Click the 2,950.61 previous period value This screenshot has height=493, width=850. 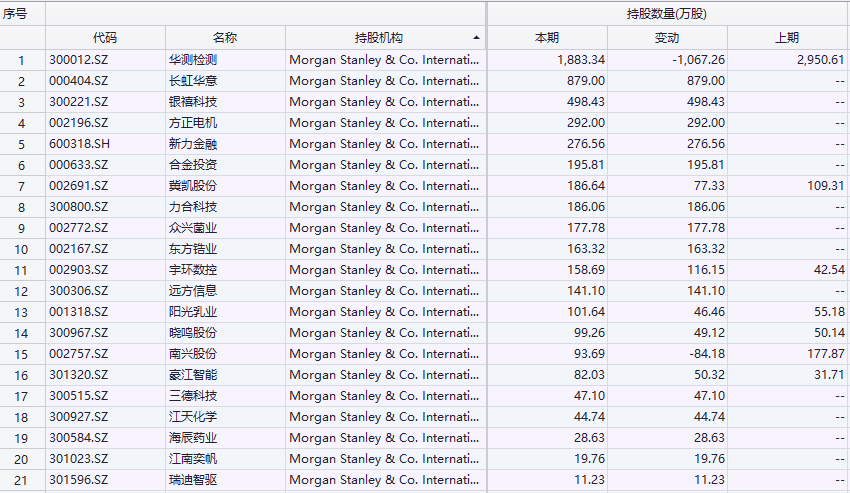pos(821,60)
